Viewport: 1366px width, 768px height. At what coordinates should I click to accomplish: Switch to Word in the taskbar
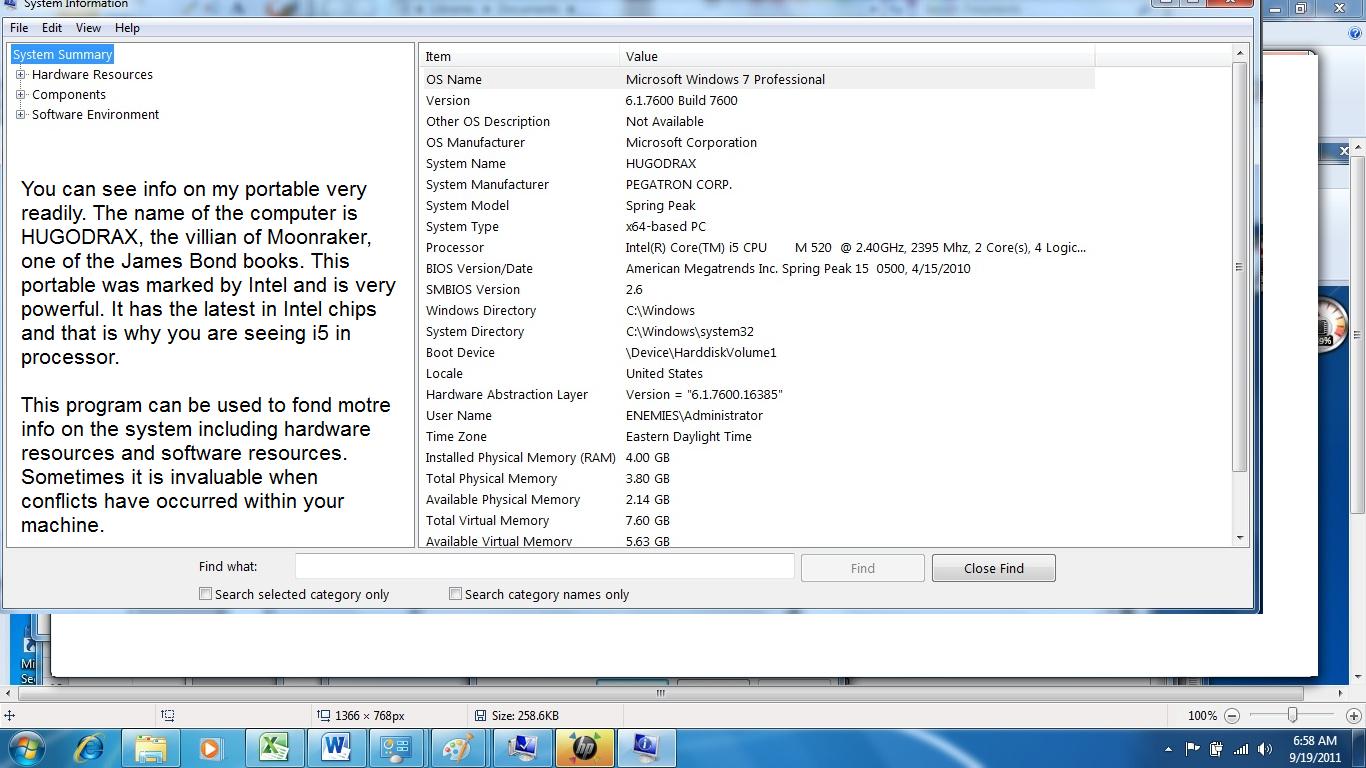pyautogui.click(x=336, y=747)
